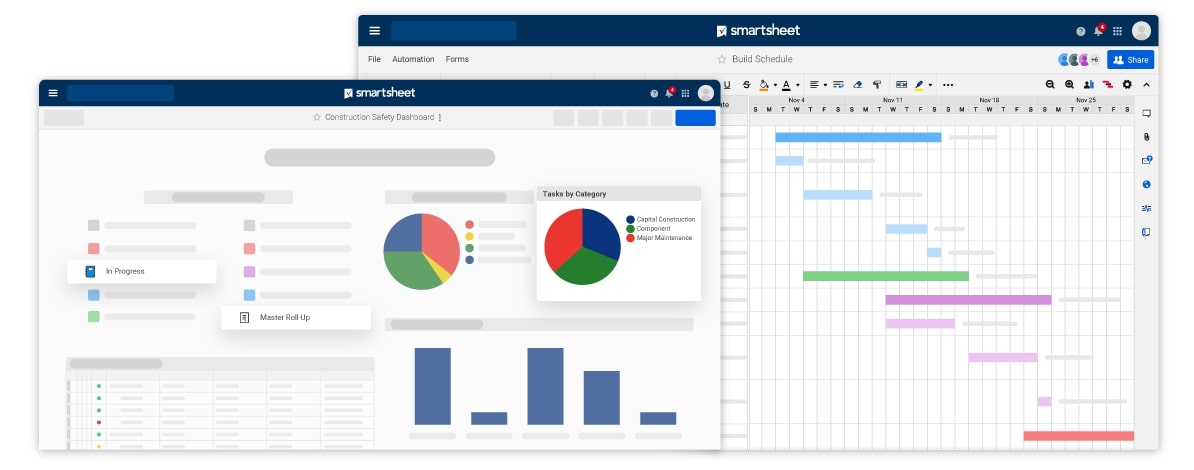Open Attachments paperclip in right sidebar
This screenshot has width=1194, height=470.
[x=1146, y=137]
